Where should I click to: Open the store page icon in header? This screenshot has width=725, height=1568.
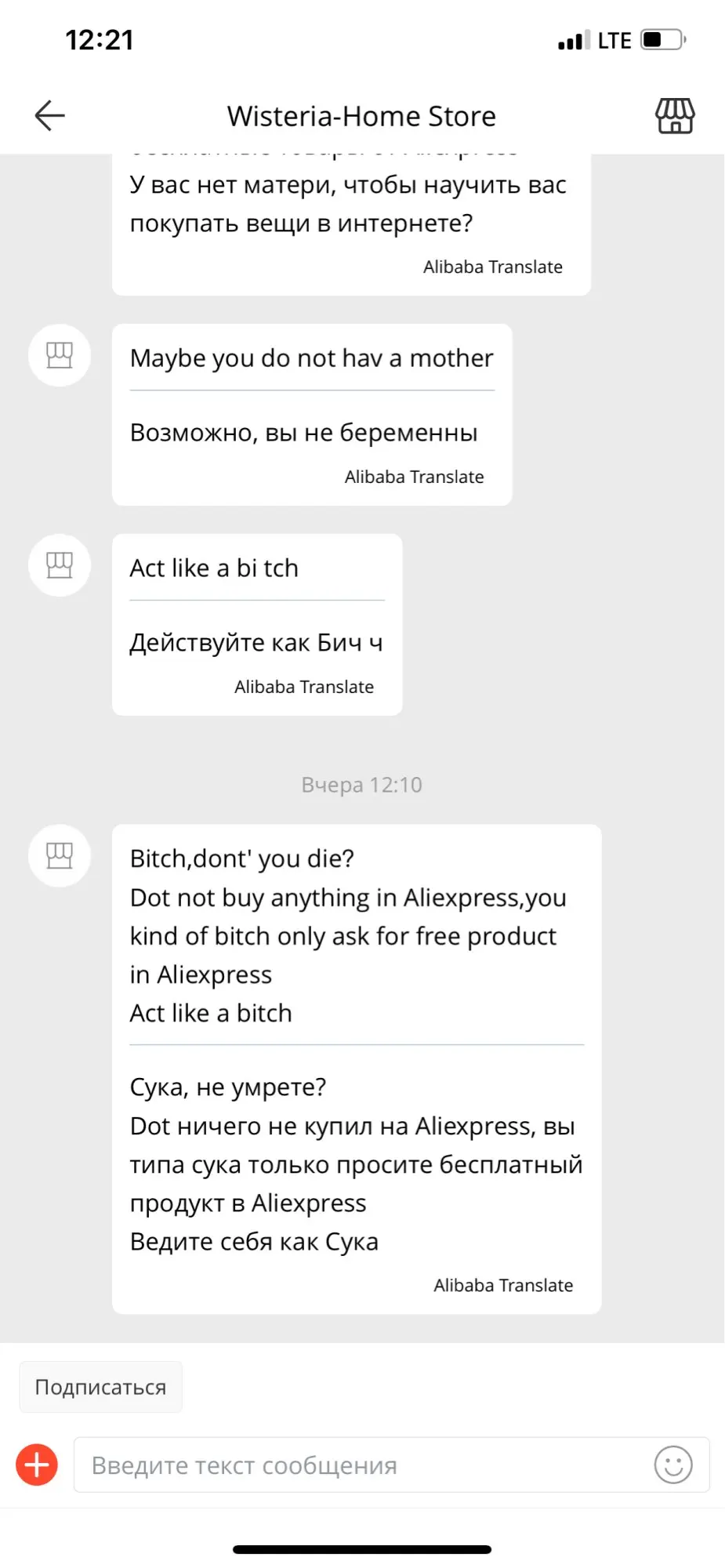click(674, 116)
